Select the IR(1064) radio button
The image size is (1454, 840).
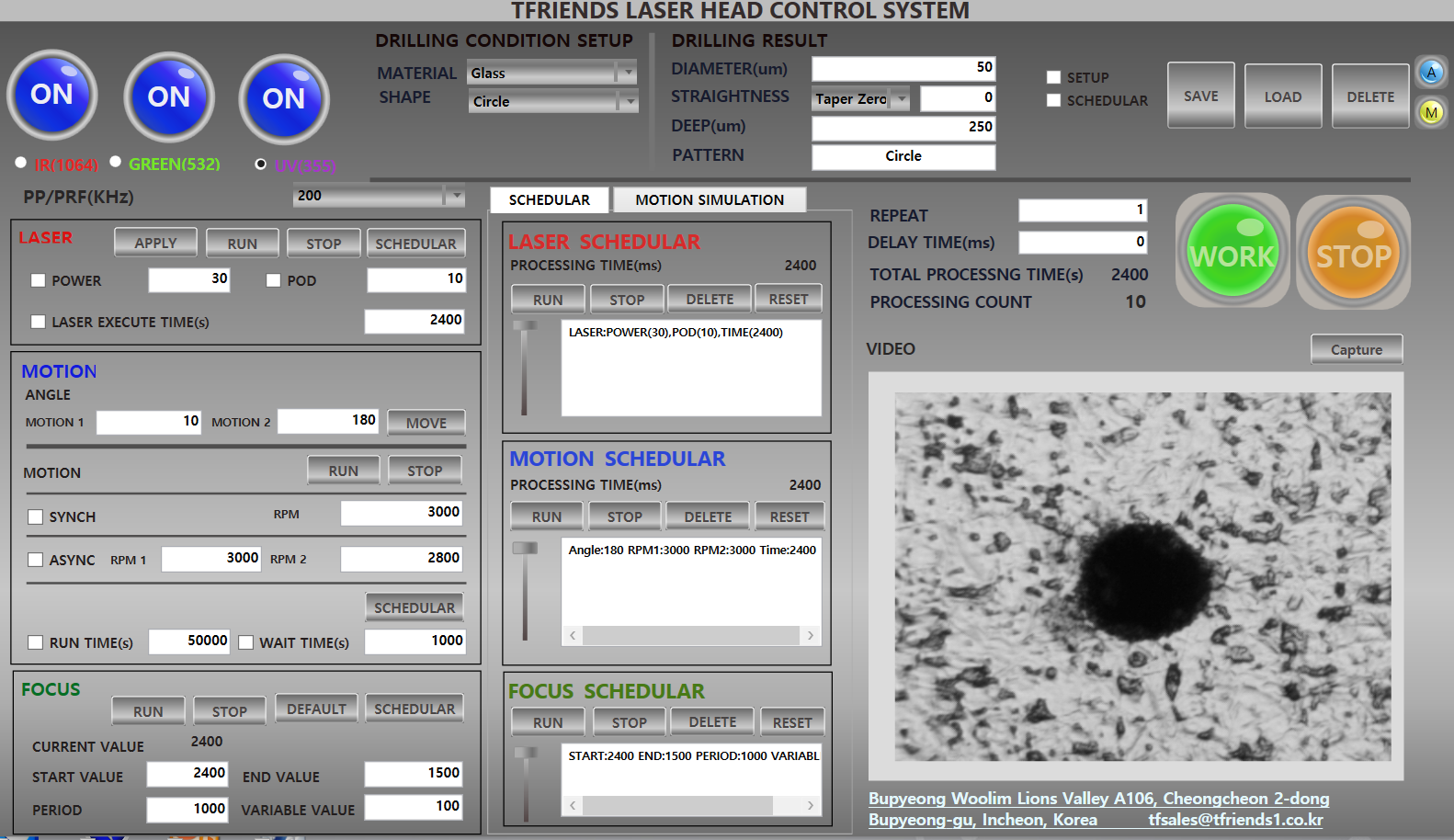(x=20, y=163)
